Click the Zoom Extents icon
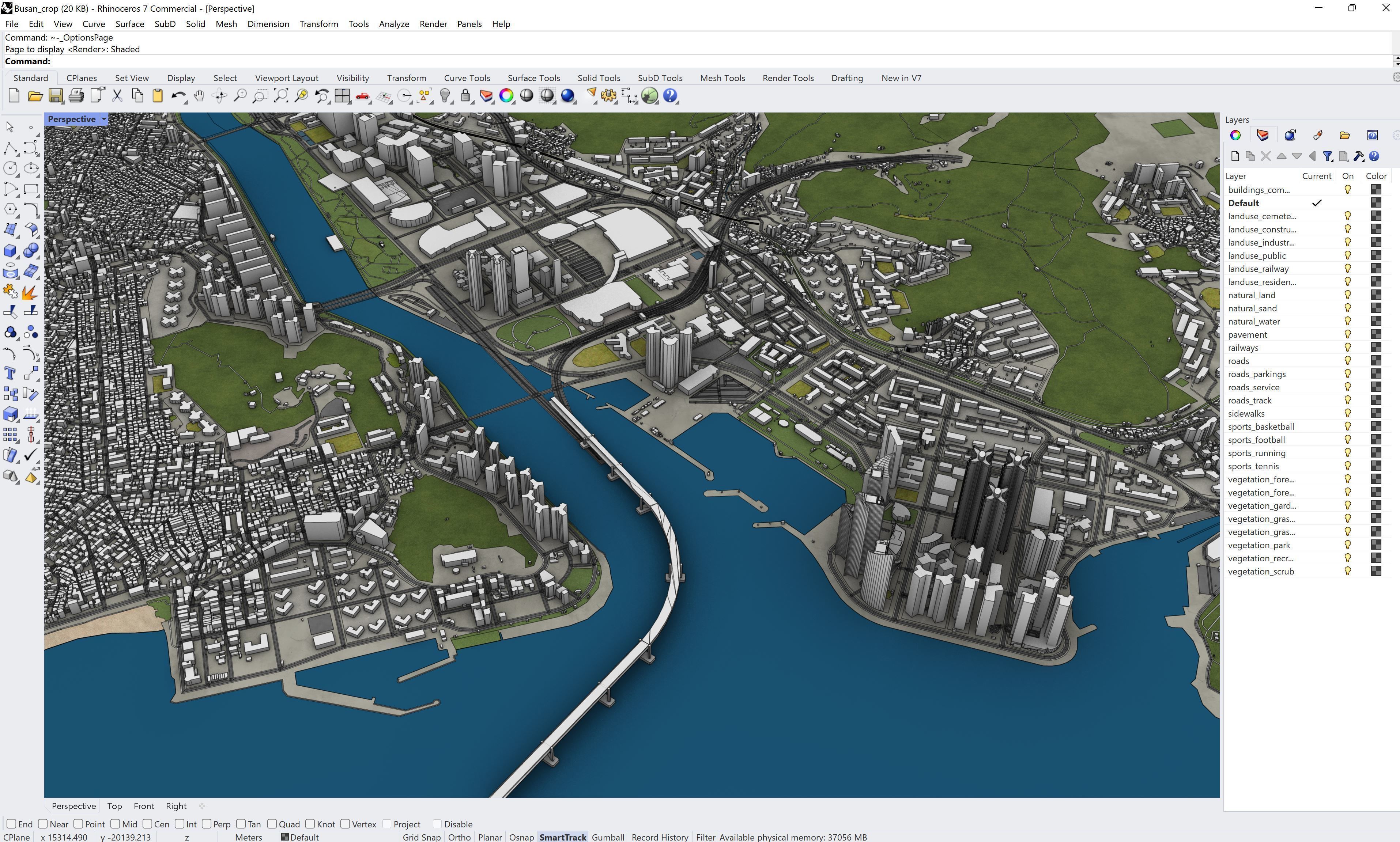The width and height of the screenshot is (1400, 842). [x=280, y=96]
